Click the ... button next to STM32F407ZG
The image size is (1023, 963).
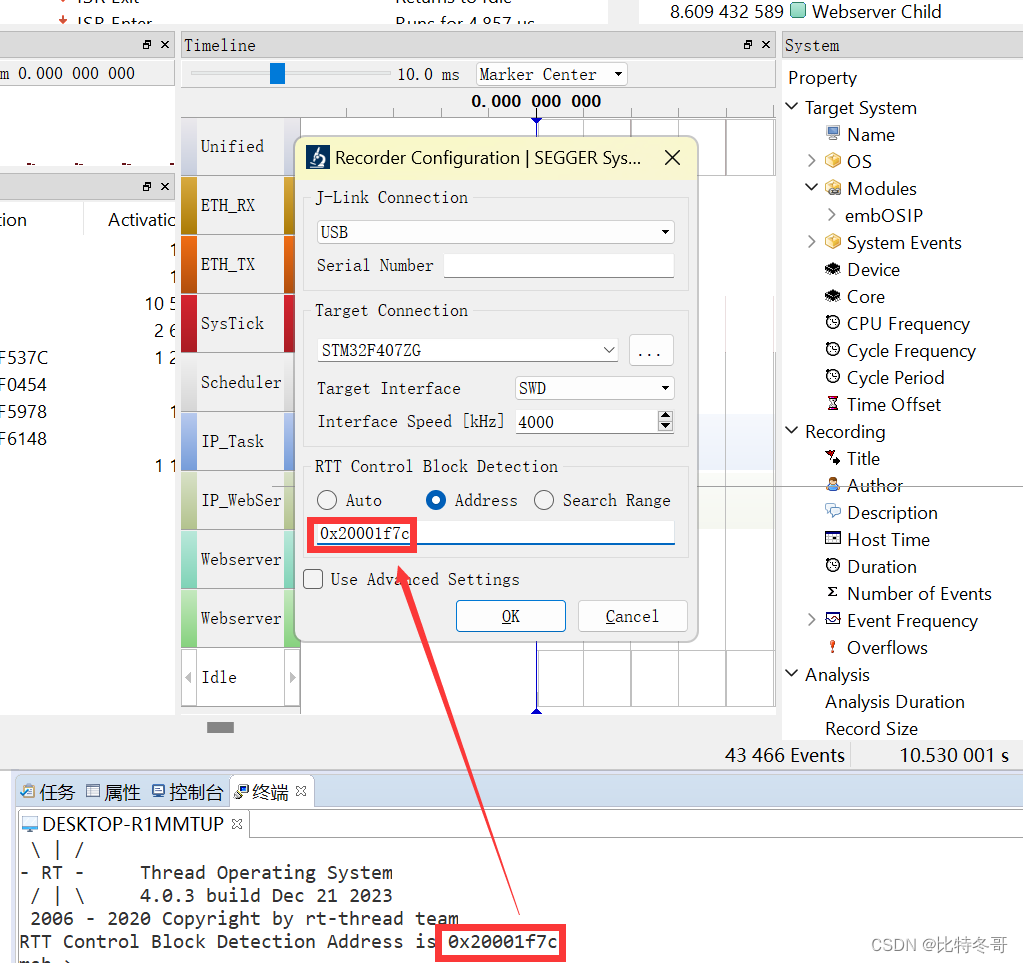651,350
